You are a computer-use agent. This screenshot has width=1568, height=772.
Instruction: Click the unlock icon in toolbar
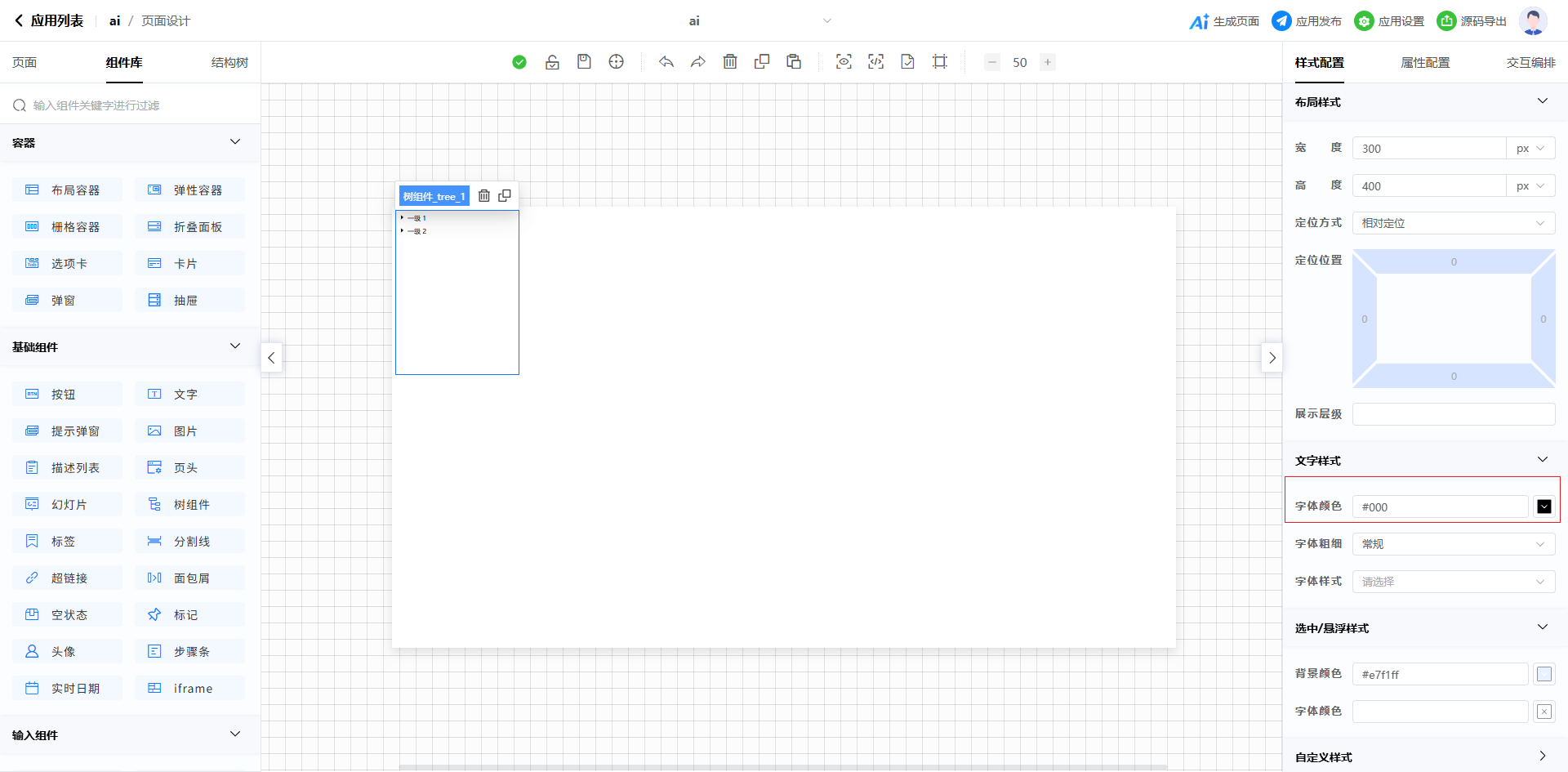pyautogui.click(x=552, y=62)
